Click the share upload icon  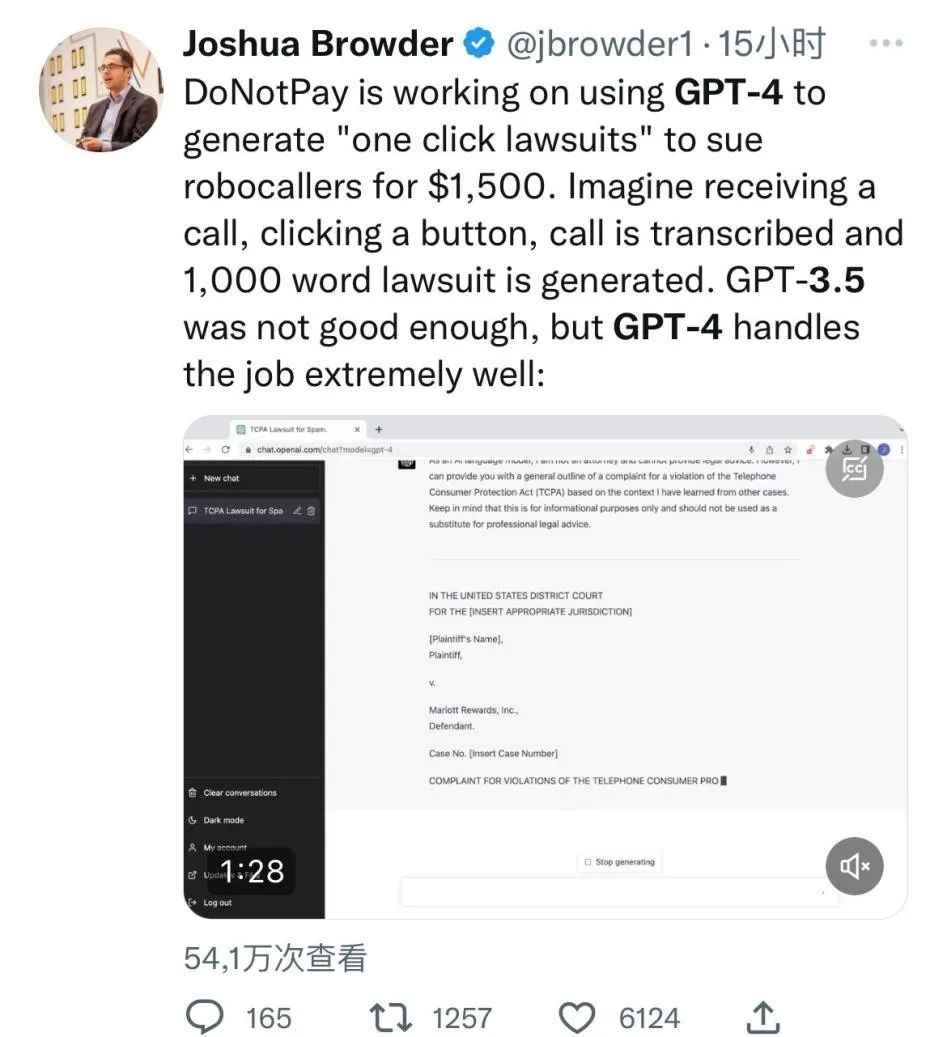pos(762,1016)
